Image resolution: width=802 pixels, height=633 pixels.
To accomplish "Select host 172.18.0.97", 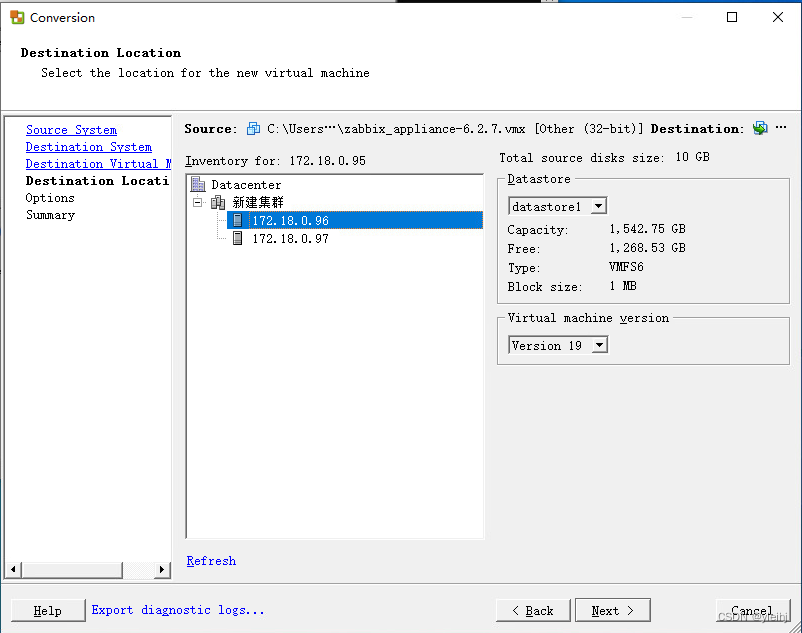I will [291, 238].
